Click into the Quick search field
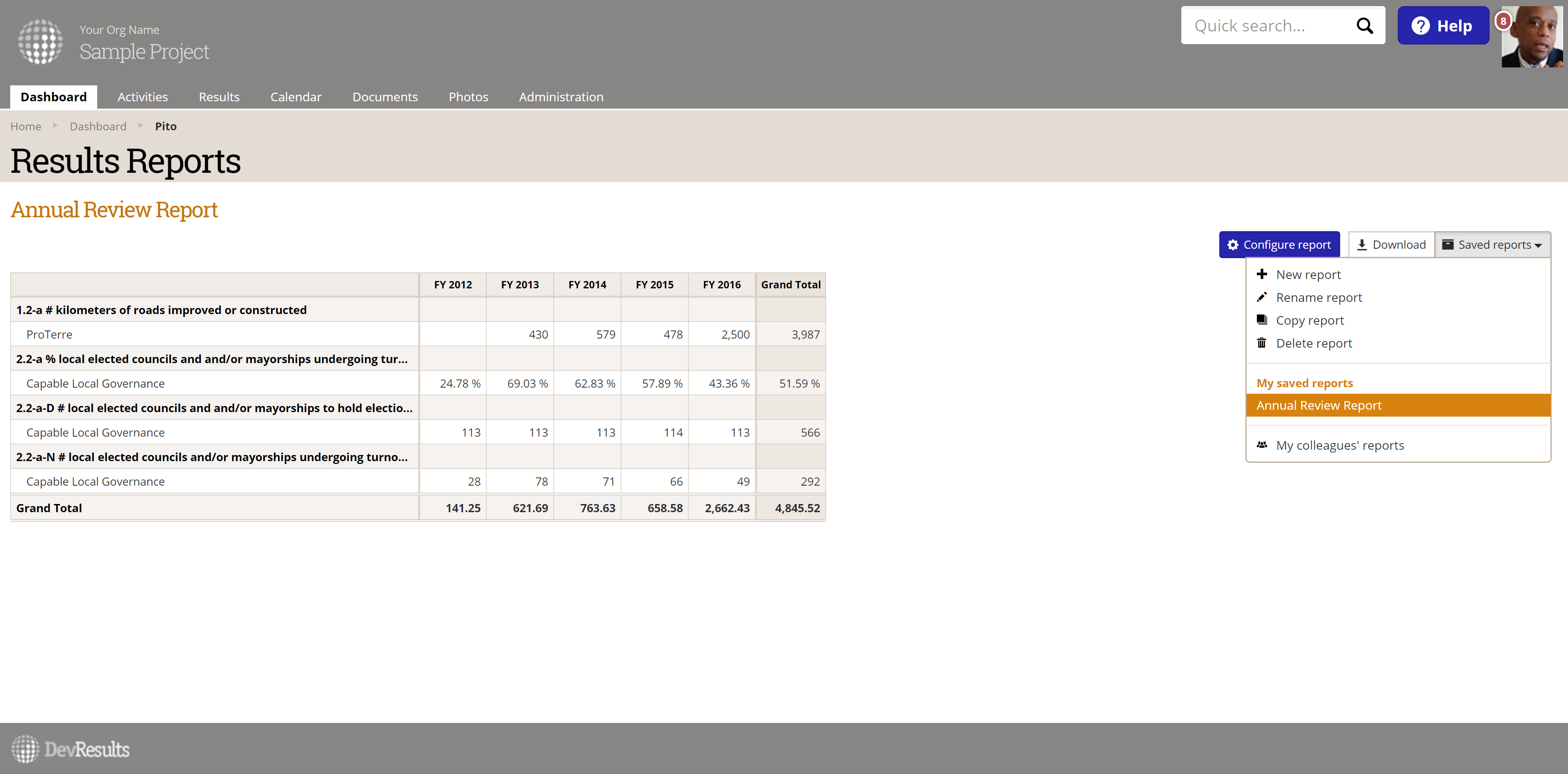 pos(1266,26)
